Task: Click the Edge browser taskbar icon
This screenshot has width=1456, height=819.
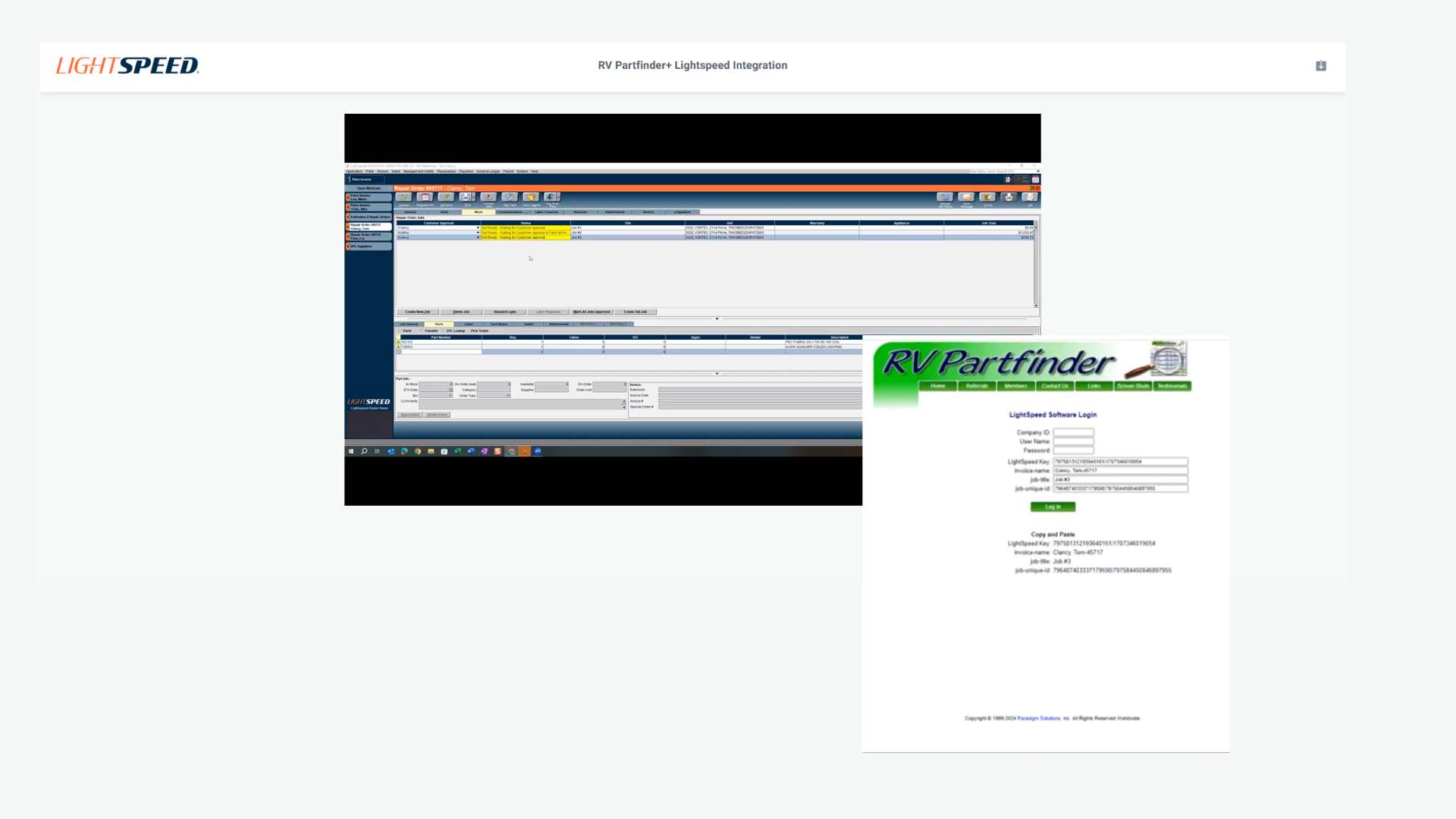Action: point(404,451)
